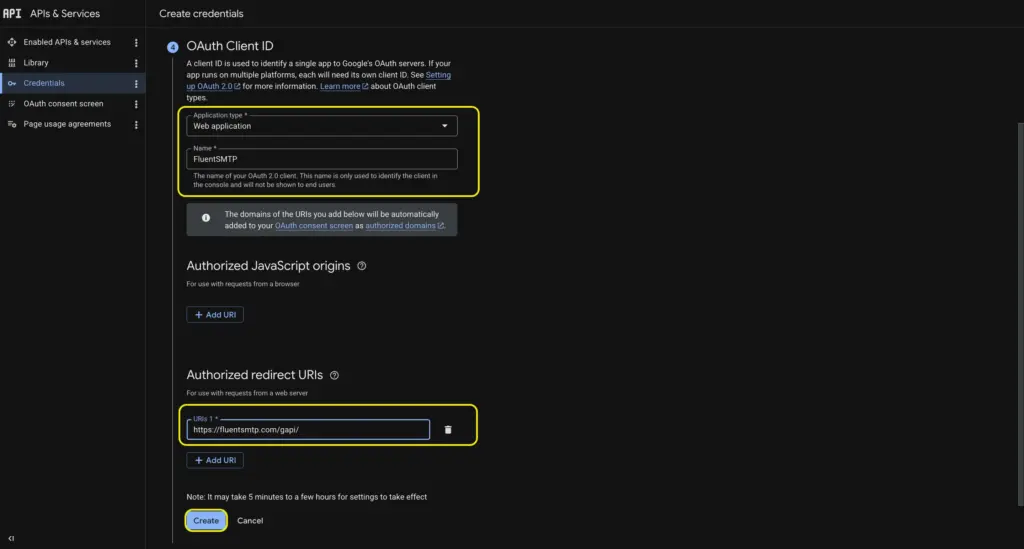The height and width of the screenshot is (549, 1024).
Task: Open Enabled APIs & services page
Action: coord(67,42)
